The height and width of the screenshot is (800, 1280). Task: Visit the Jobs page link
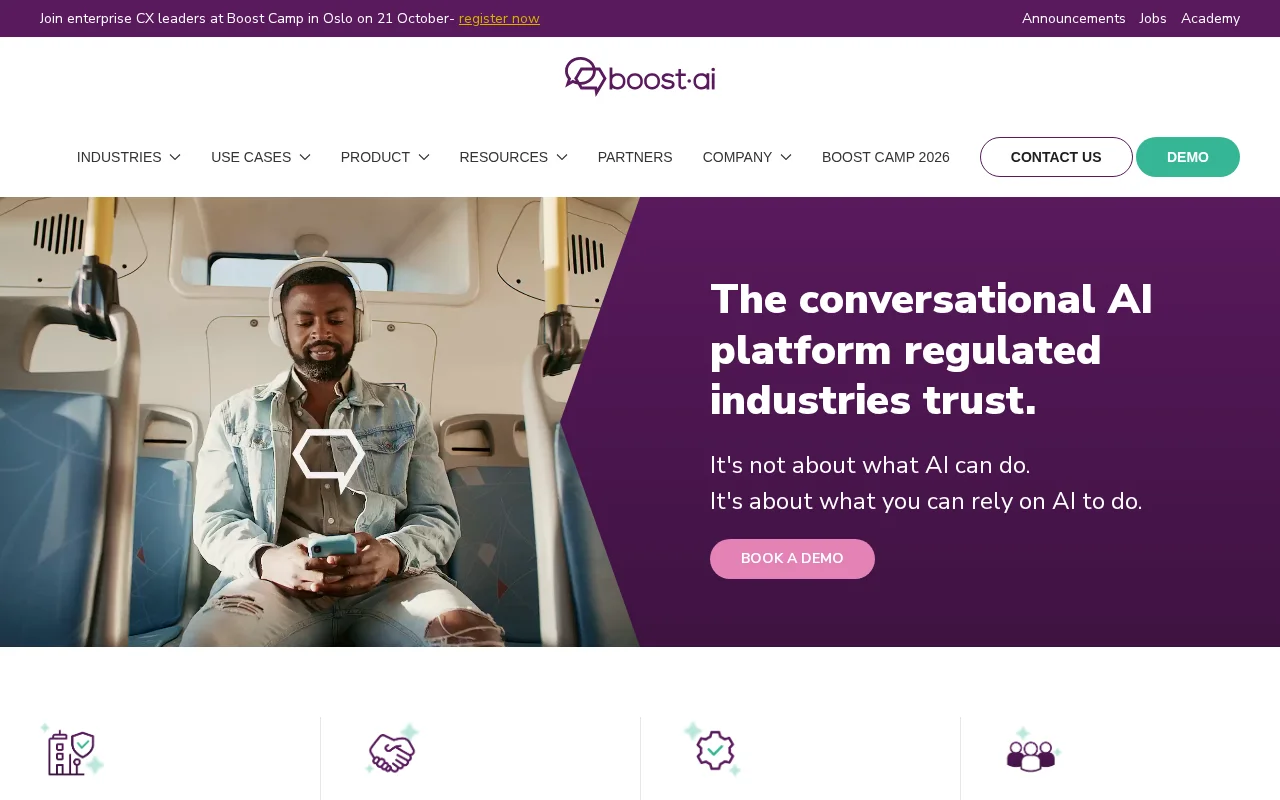[x=1153, y=18]
